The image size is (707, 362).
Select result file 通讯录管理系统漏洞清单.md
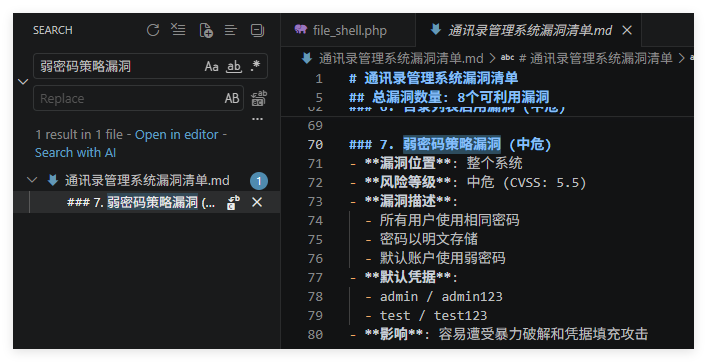147,181
